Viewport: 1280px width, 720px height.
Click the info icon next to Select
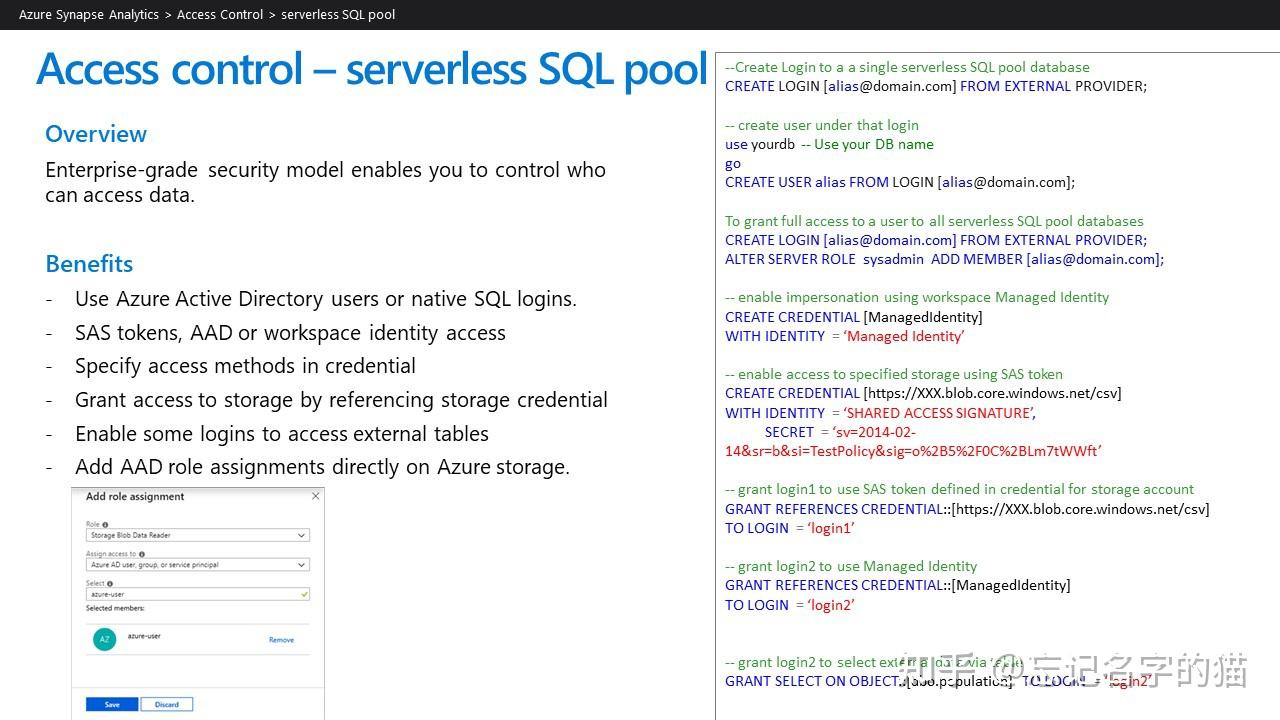tap(111, 582)
